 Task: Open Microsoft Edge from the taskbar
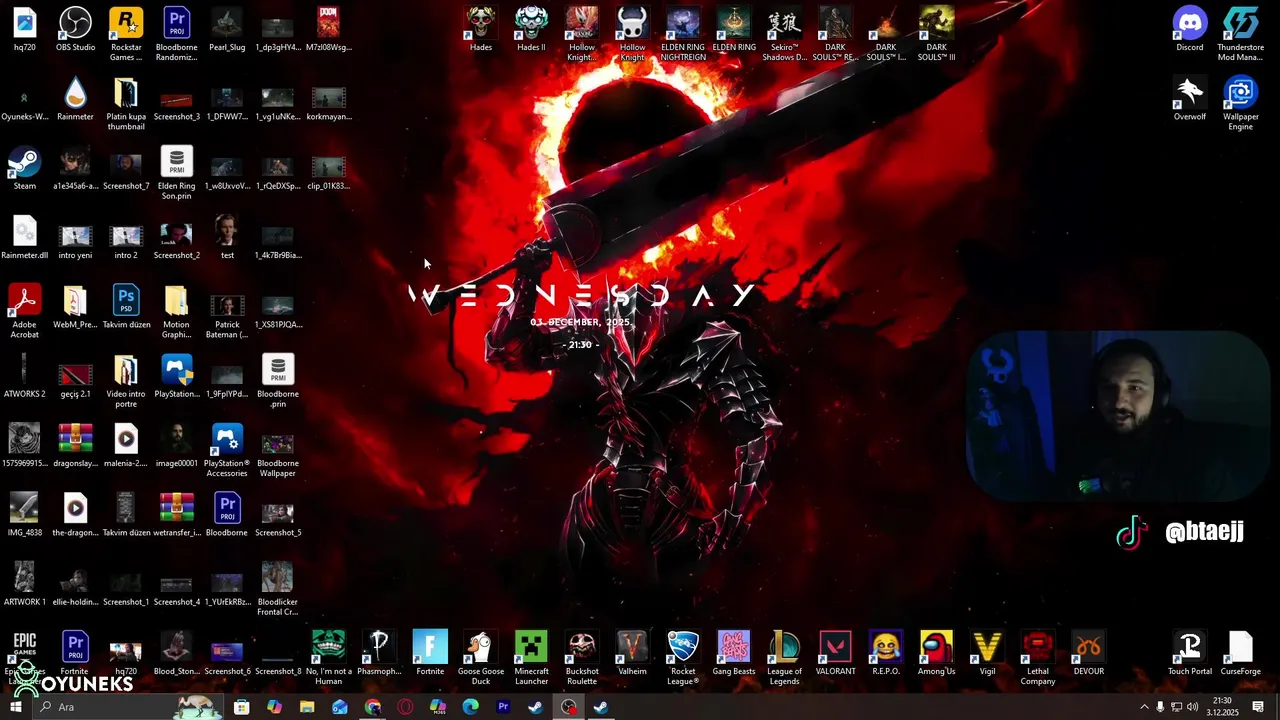coord(471,707)
